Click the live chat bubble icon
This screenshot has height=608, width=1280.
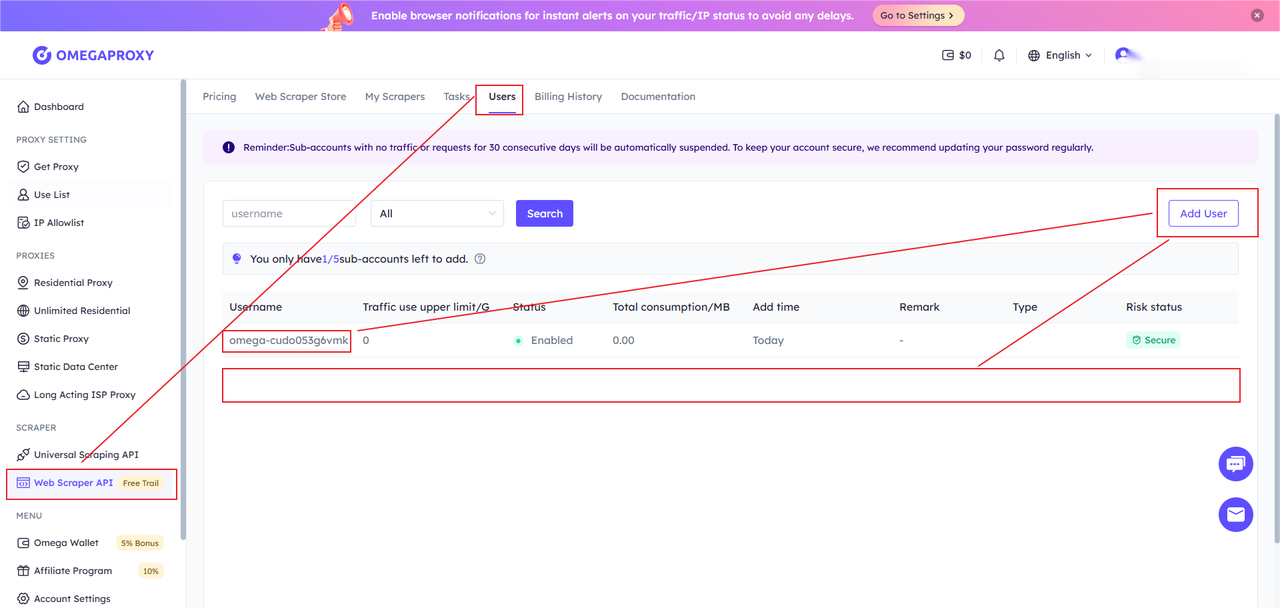[x=1235, y=464]
